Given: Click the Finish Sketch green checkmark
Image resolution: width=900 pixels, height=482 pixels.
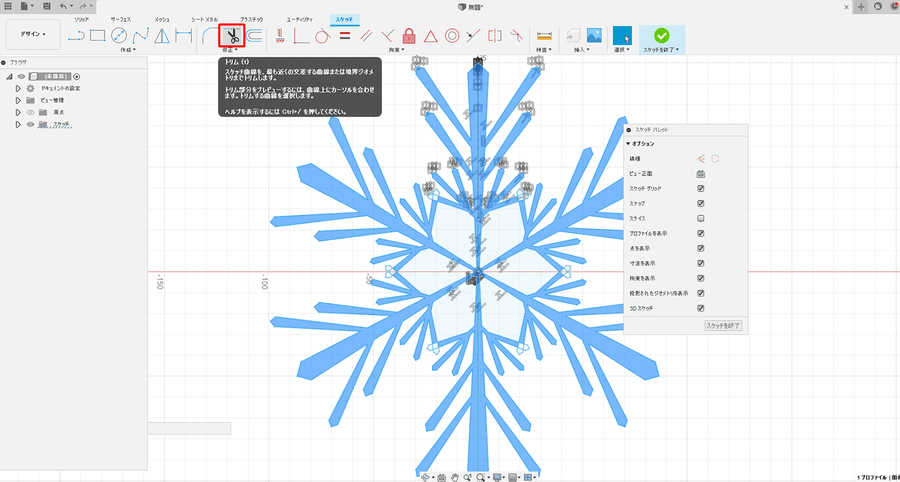Looking at the screenshot, I should tap(662, 36).
